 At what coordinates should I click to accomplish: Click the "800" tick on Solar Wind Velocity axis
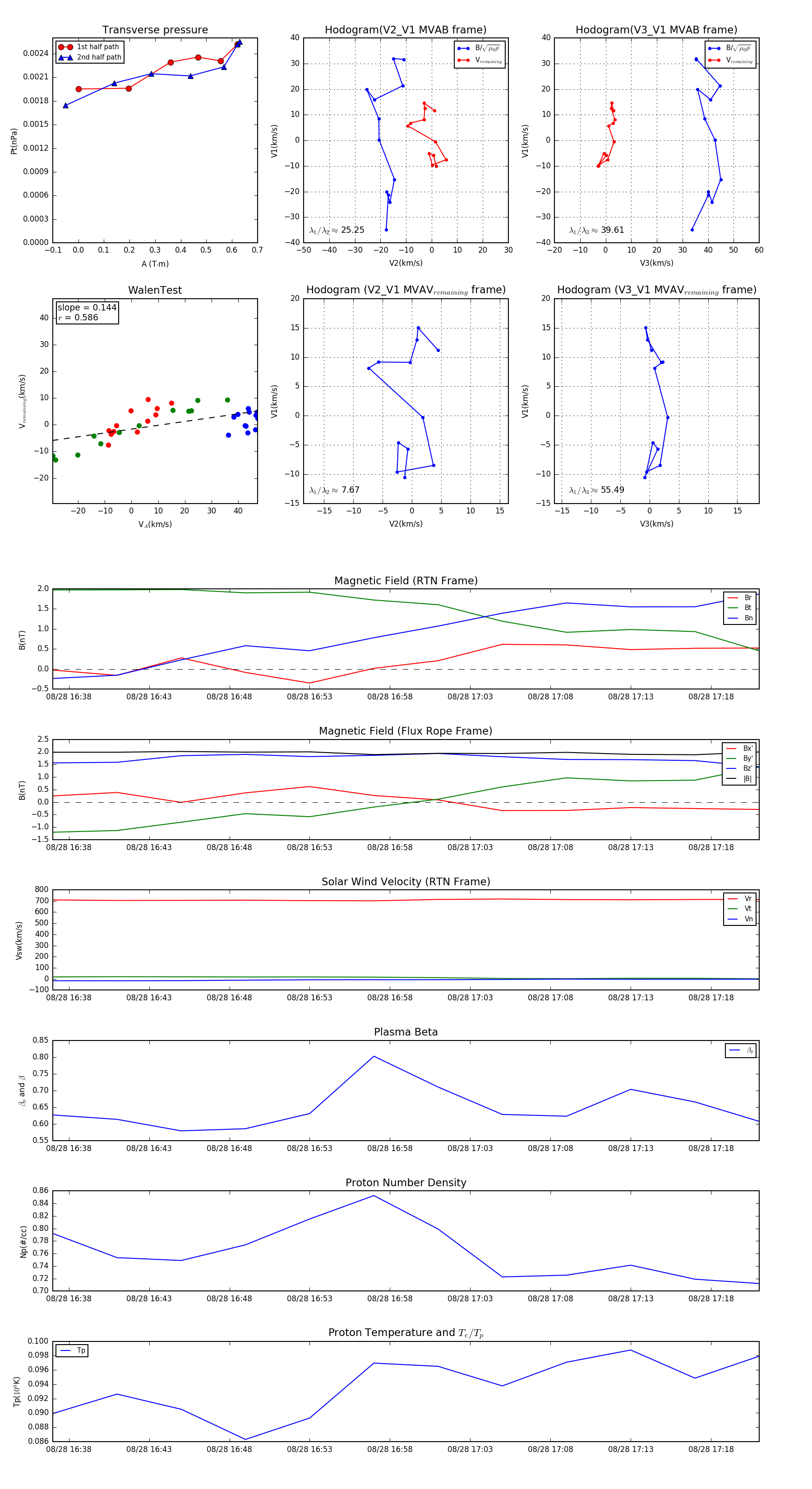click(42, 890)
